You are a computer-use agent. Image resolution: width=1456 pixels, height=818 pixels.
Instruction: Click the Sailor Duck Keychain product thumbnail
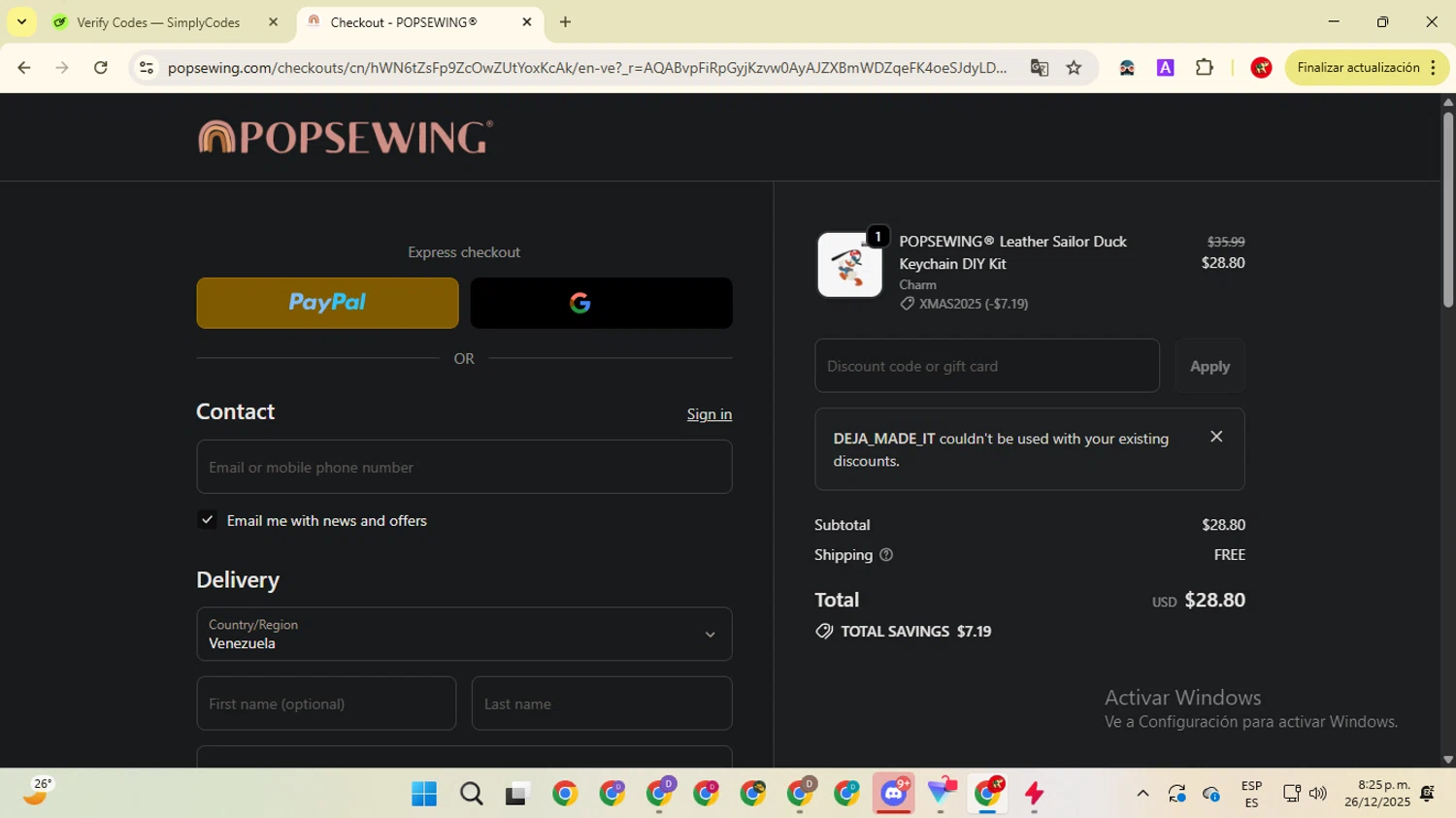(x=849, y=264)
